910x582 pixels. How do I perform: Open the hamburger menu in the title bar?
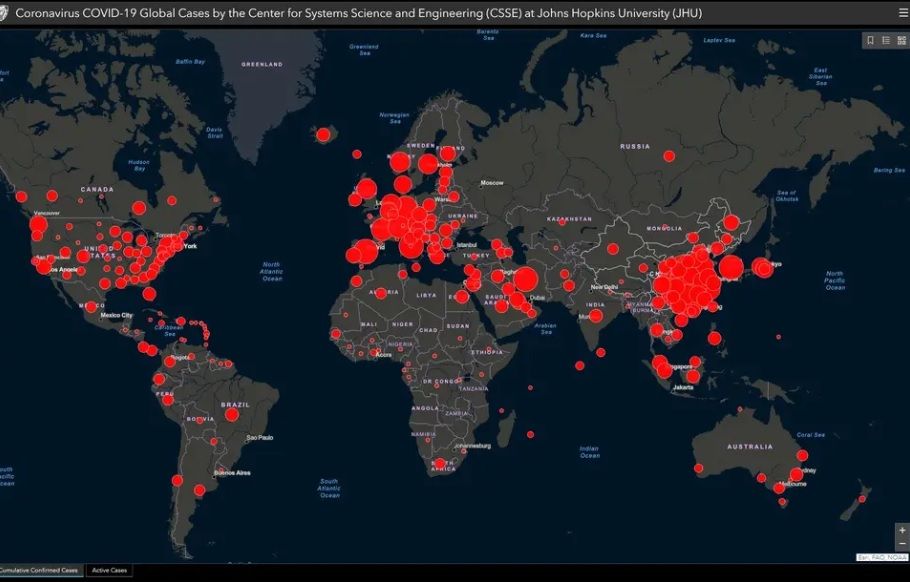tap(903, 13)
